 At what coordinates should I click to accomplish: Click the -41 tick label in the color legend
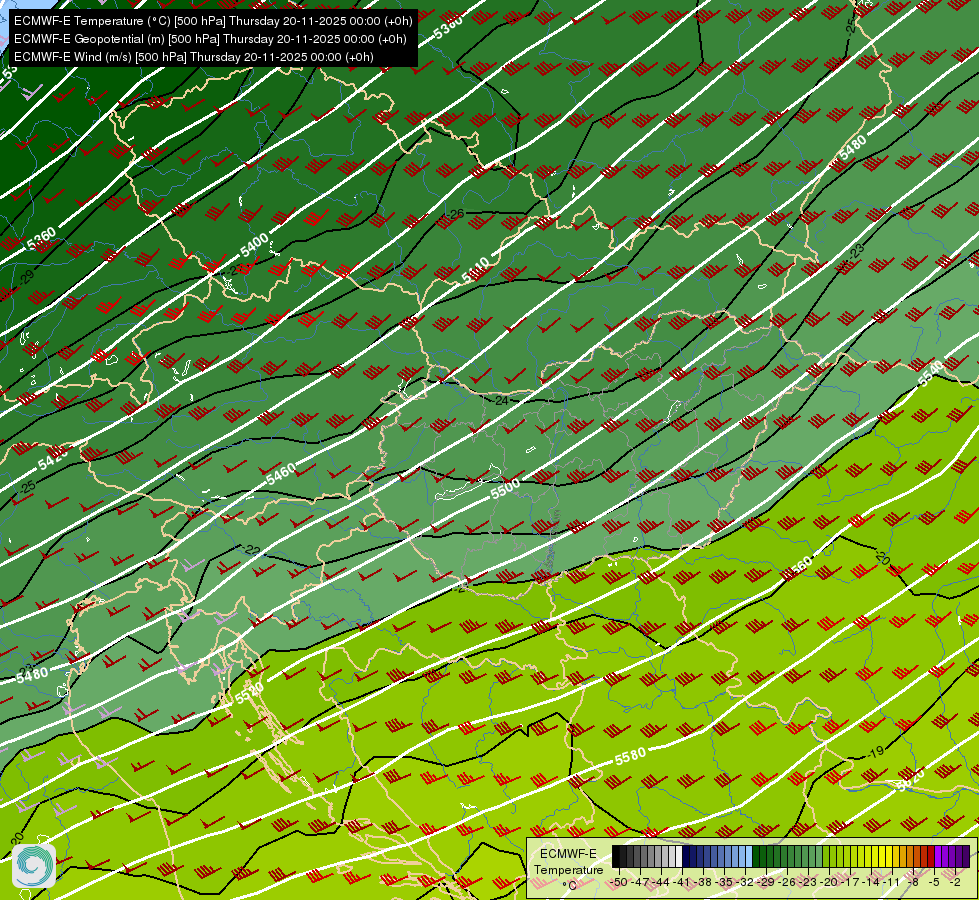click(682, 883)
